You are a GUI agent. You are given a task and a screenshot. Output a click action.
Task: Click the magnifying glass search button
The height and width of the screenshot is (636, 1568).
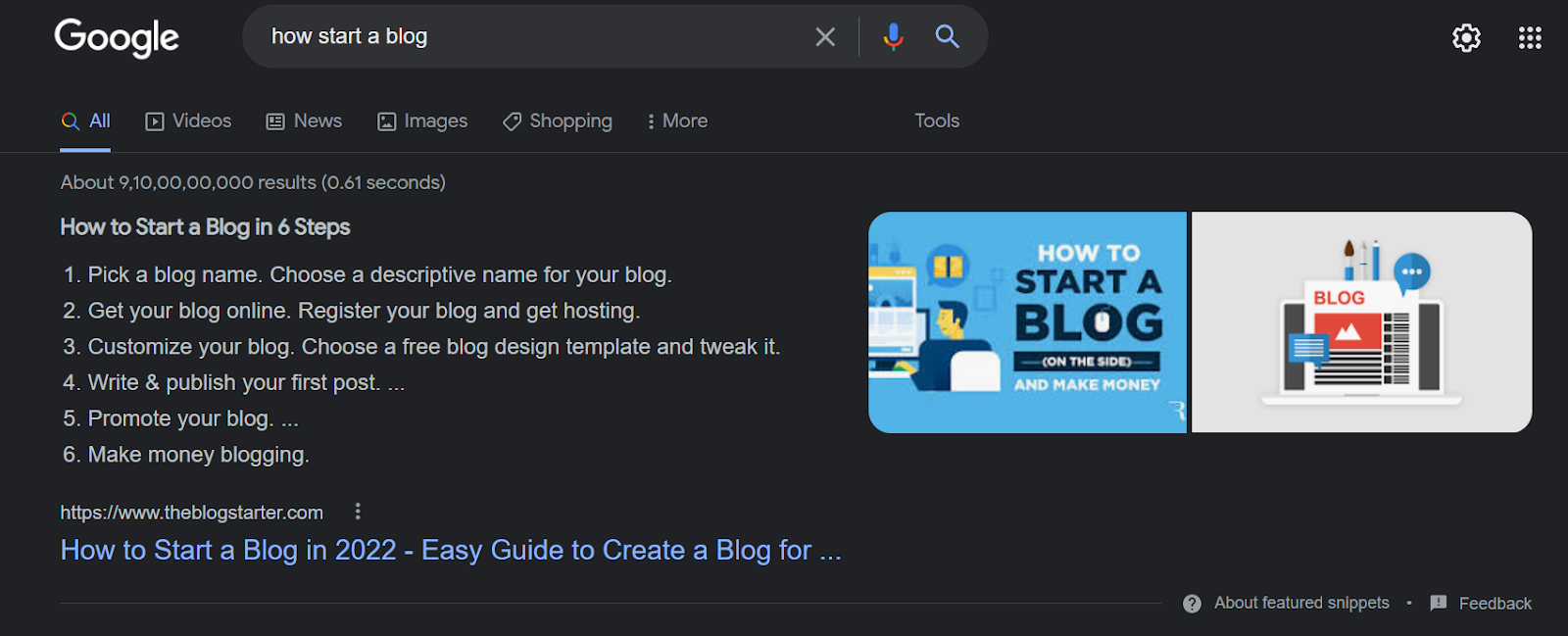tap(947, 37)
